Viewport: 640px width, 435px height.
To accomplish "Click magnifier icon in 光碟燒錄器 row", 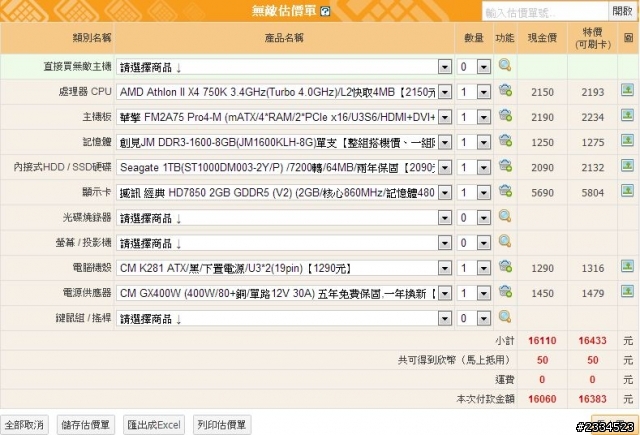I will 505,216.
